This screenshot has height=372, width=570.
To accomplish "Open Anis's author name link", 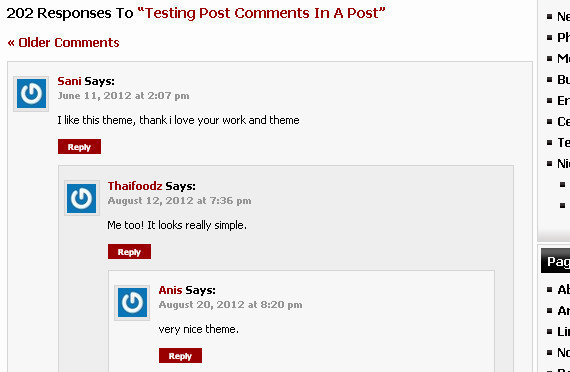I will pyautogui.click(x=170, y=290).
